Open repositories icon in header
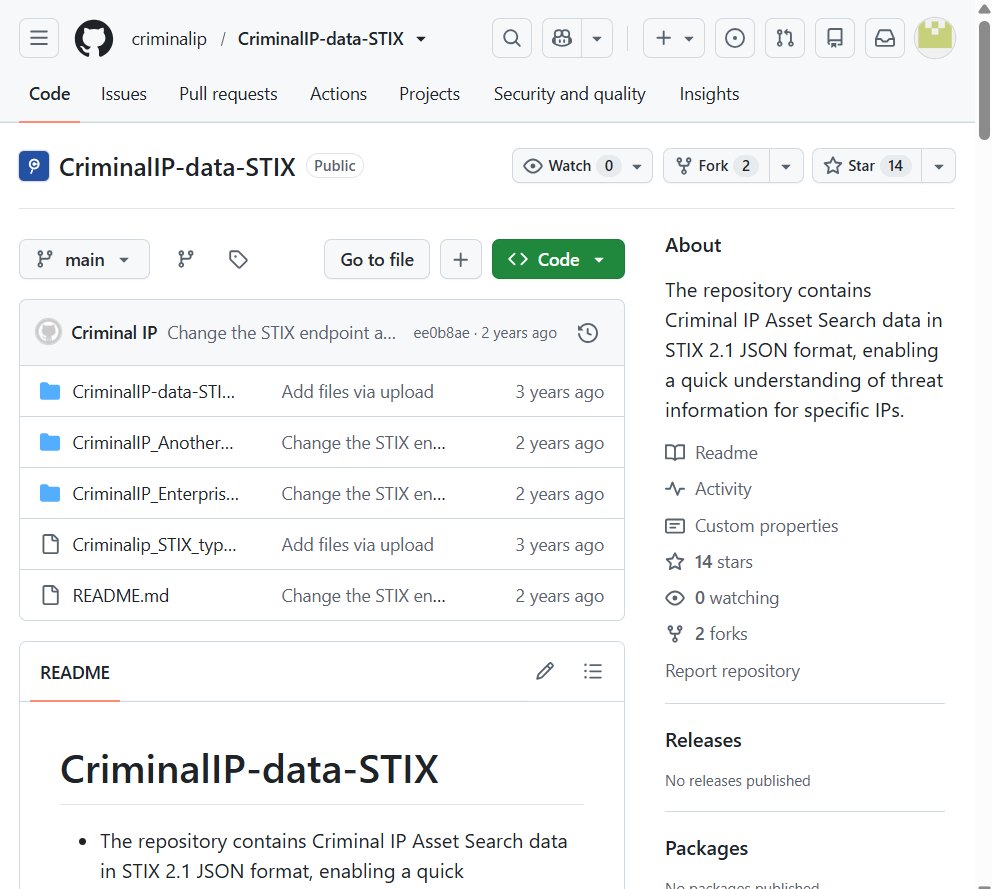This screenshot has width=992, height=889. [834, 38]
